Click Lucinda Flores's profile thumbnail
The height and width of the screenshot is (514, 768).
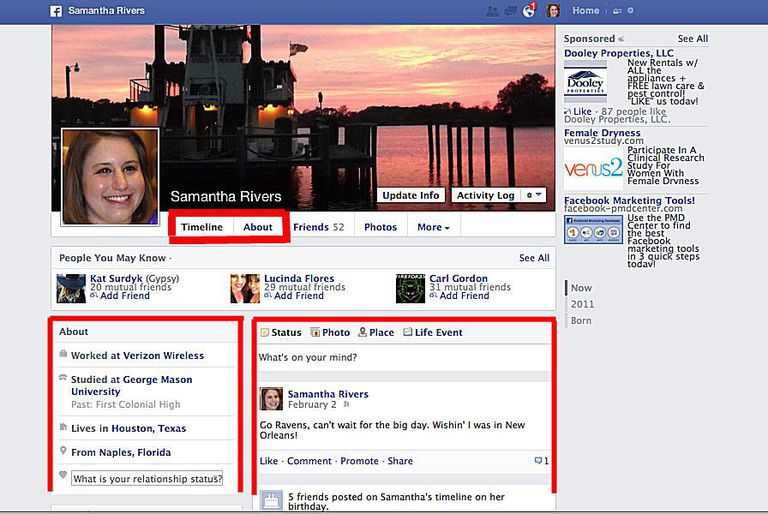click(245, 288)
